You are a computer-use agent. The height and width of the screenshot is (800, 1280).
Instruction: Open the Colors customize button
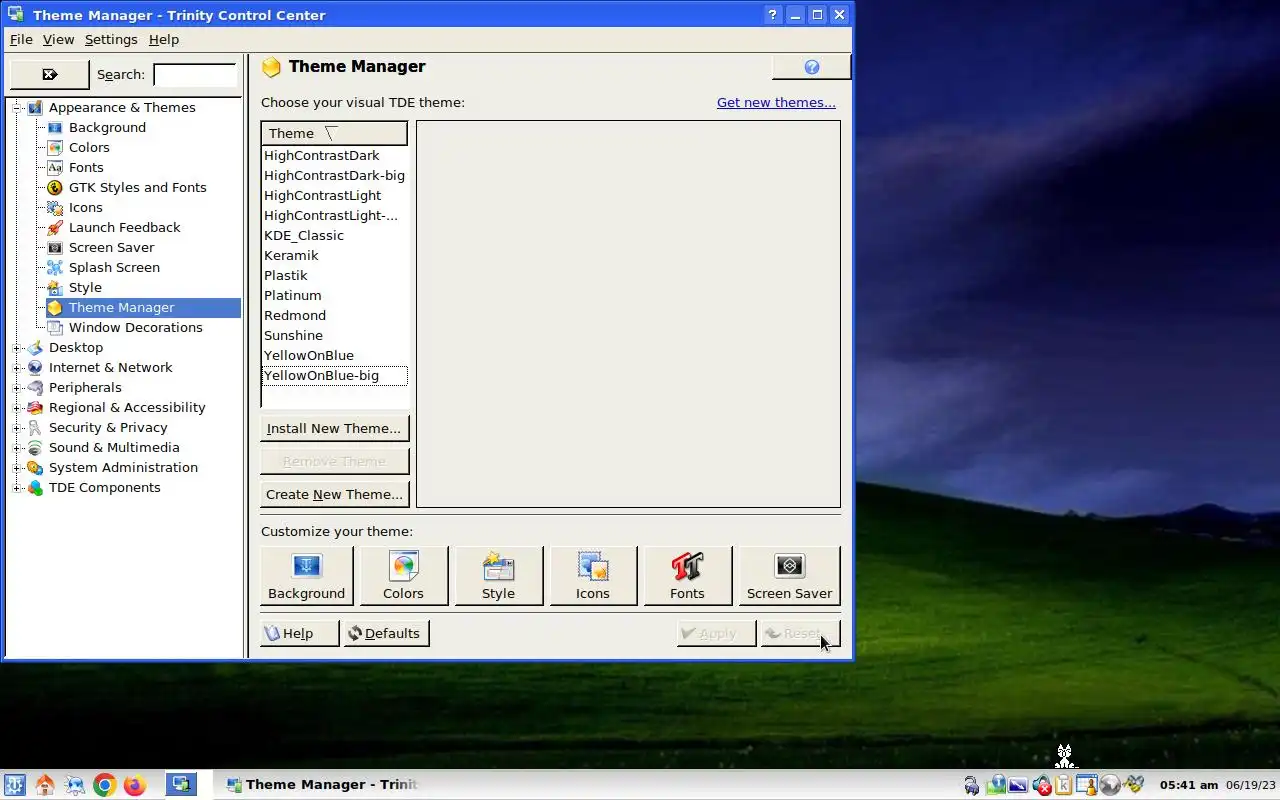click(x=403, y=576)
